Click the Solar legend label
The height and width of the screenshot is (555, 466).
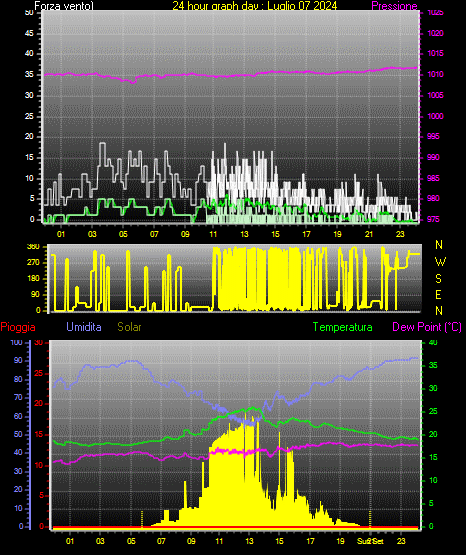click(130, 327)
